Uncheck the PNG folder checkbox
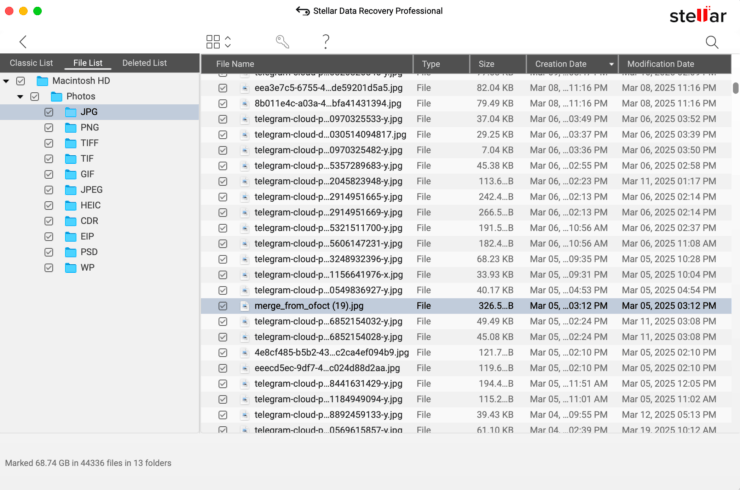This screenshot has width=740, height=490. coord(49,128)
